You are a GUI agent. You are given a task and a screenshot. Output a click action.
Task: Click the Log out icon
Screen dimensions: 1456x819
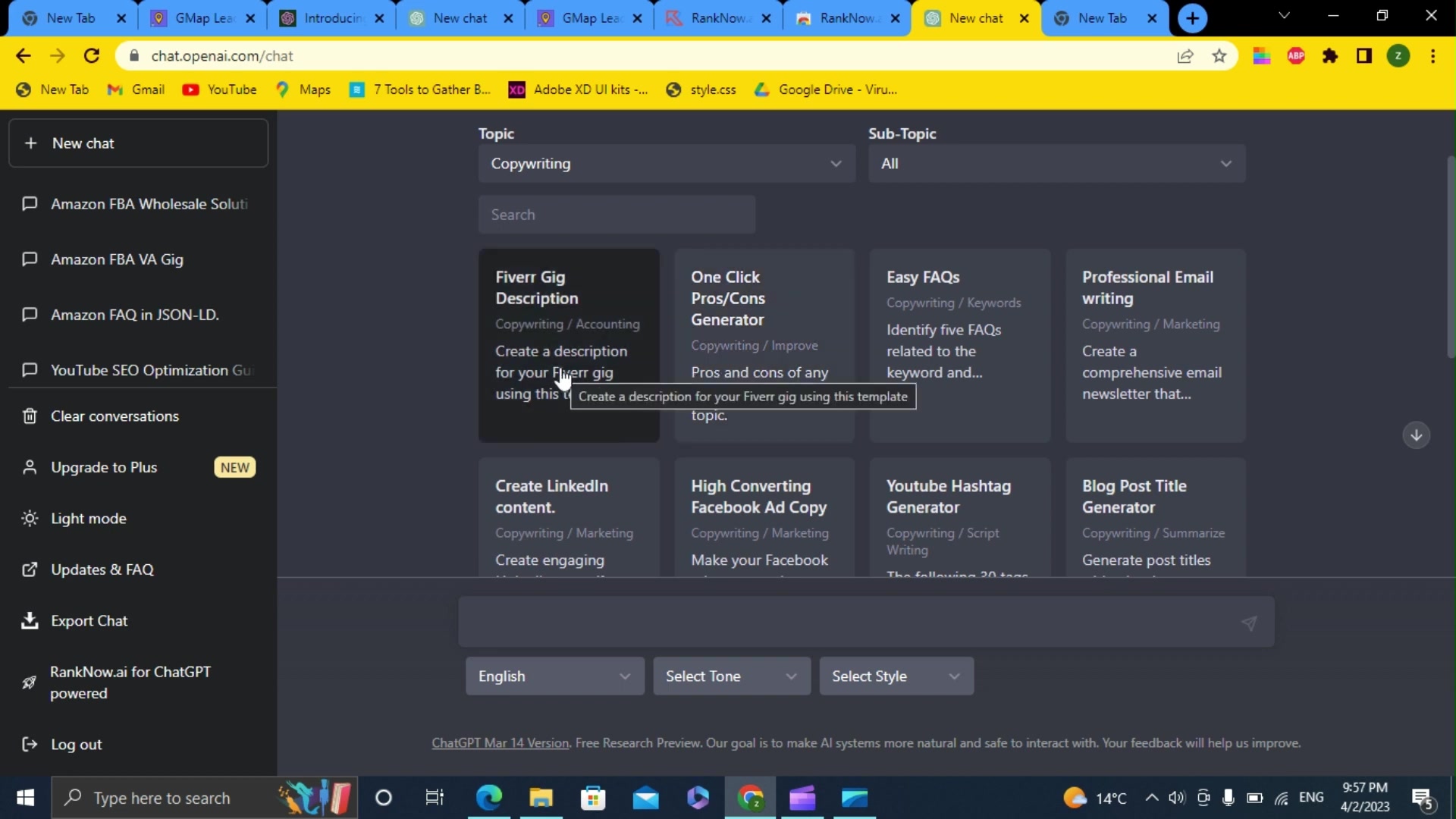click(x=30, y=745)
